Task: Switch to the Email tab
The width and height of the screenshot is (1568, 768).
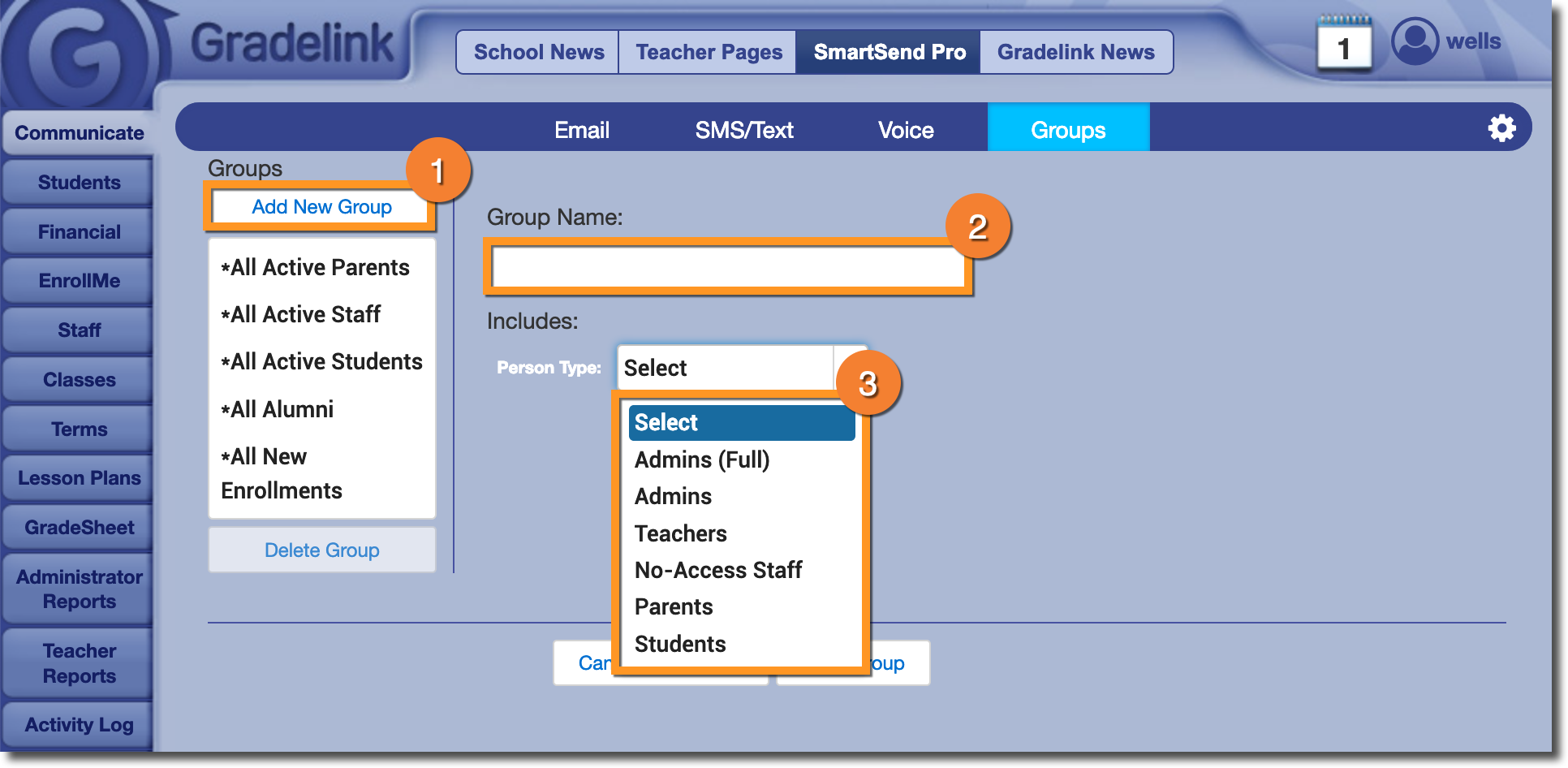Action: coord(581,130)
